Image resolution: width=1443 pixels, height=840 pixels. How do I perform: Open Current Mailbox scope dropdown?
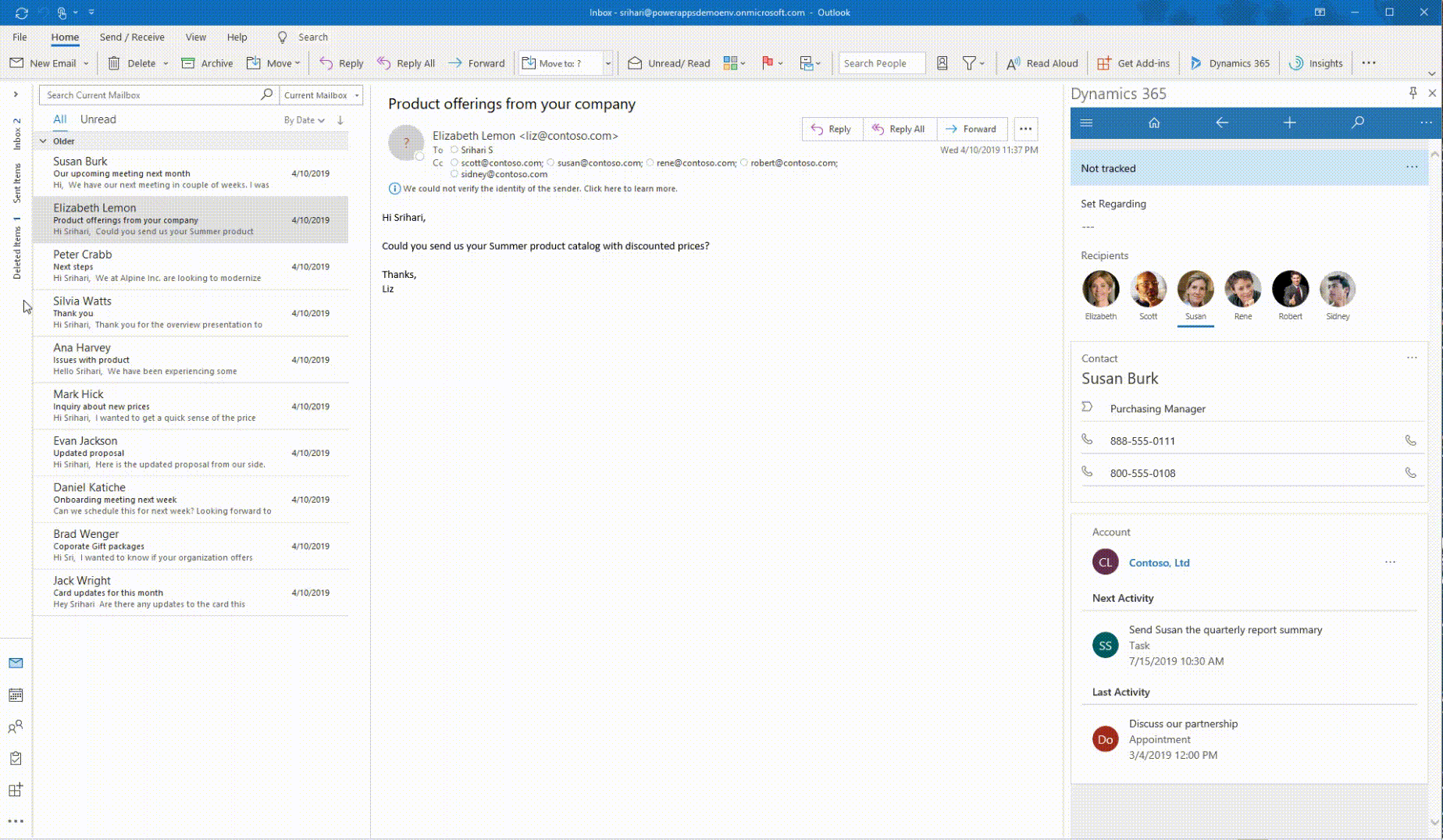[x=321, y=95]
